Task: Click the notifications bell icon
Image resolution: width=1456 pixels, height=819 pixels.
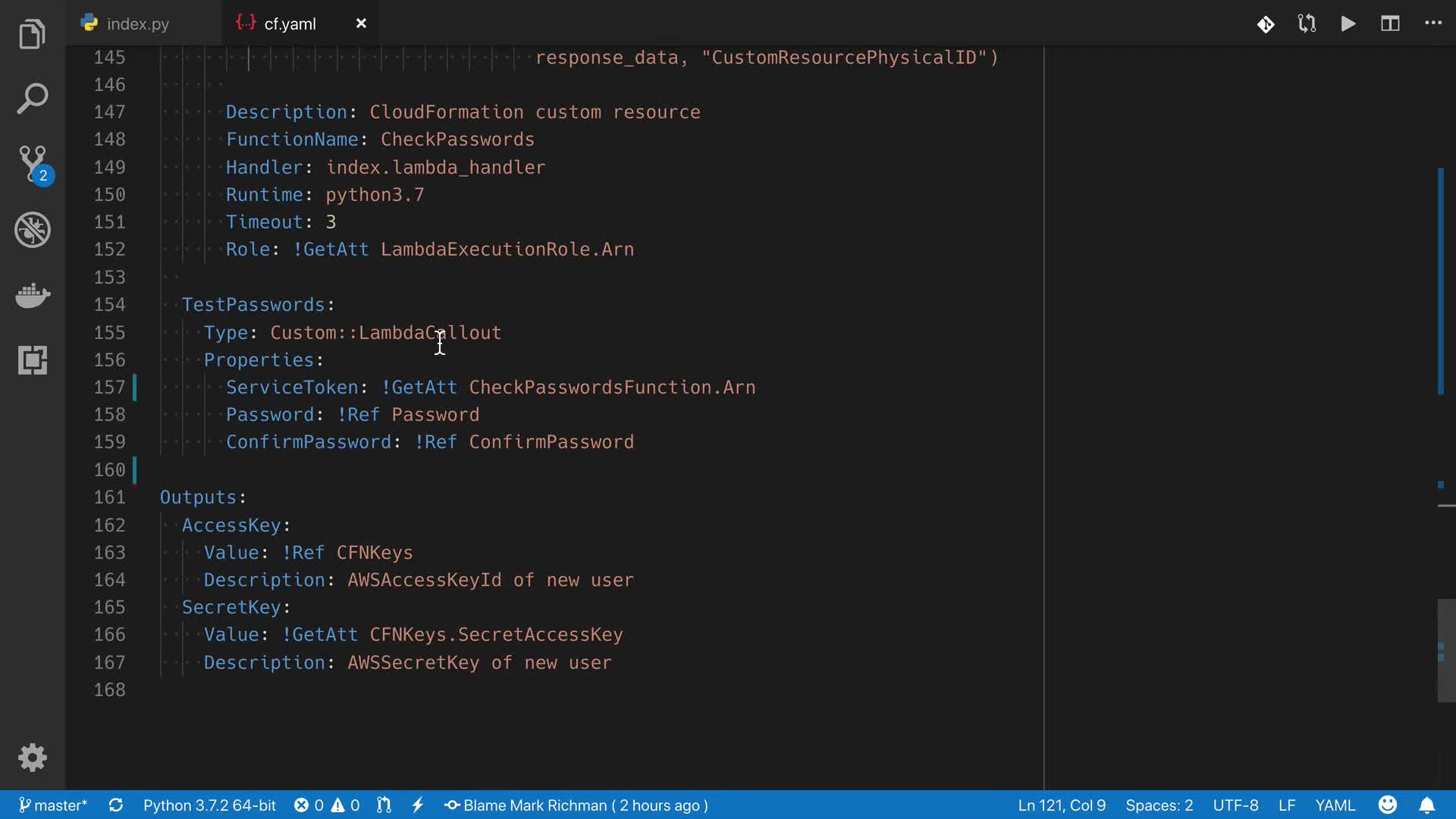Action: click(x=1426, y=805)
